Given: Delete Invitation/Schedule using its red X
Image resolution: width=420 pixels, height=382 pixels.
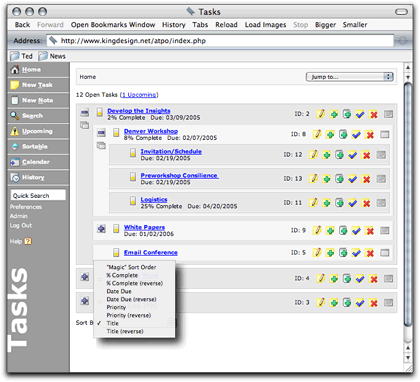Looking at the screenshot, I should coord(366,155).
